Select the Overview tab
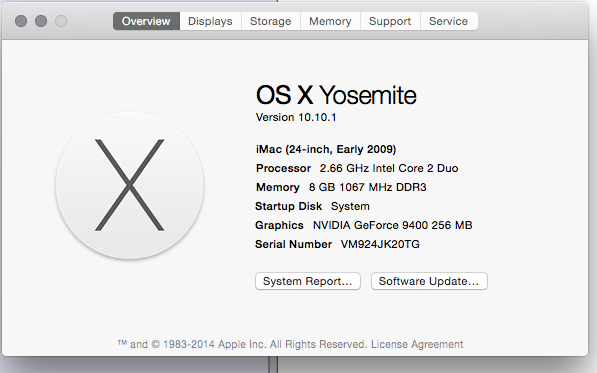Viewport: 597px width, 373px height. (x=146, y=21)
